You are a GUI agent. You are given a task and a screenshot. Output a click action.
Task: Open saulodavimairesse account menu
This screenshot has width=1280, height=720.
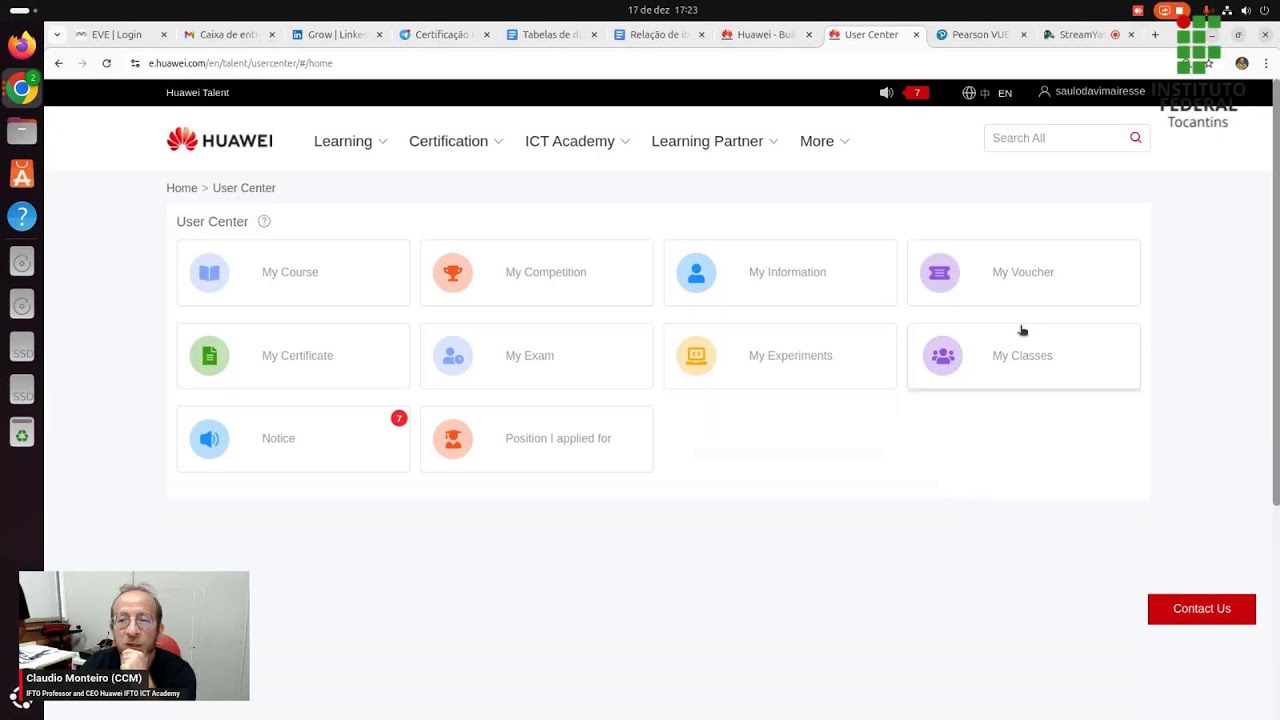1092,92
